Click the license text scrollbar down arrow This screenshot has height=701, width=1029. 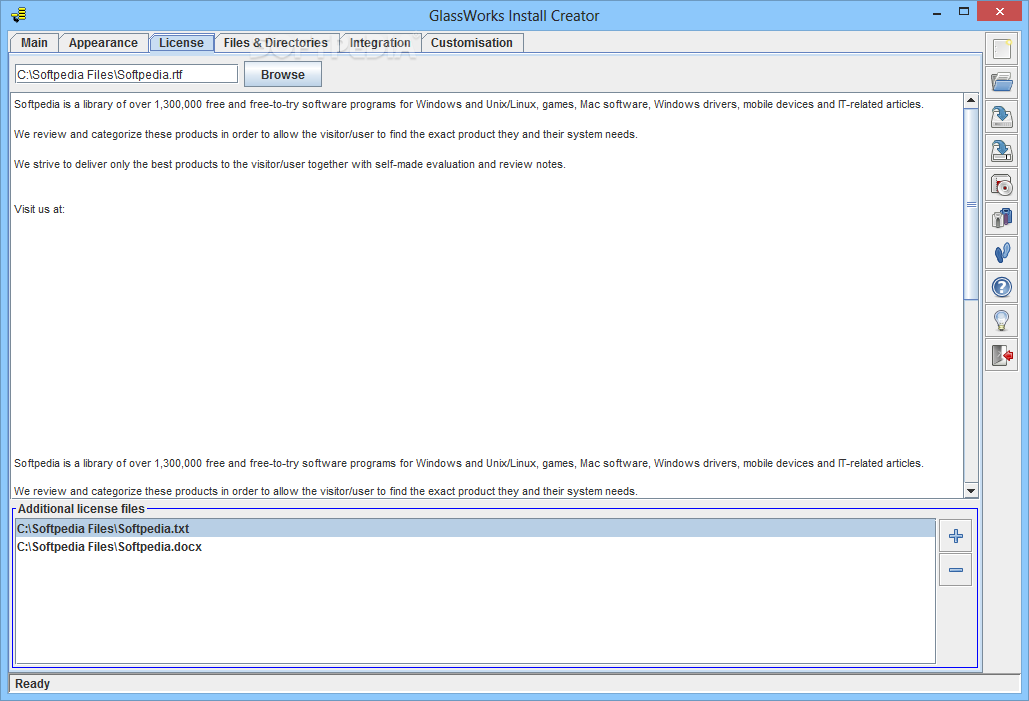coord(971,490)
